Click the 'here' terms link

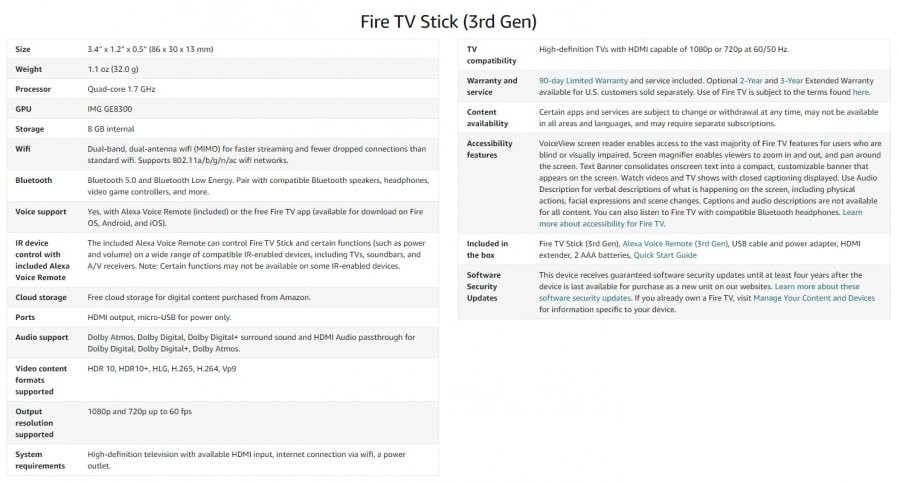pos(860,92)
